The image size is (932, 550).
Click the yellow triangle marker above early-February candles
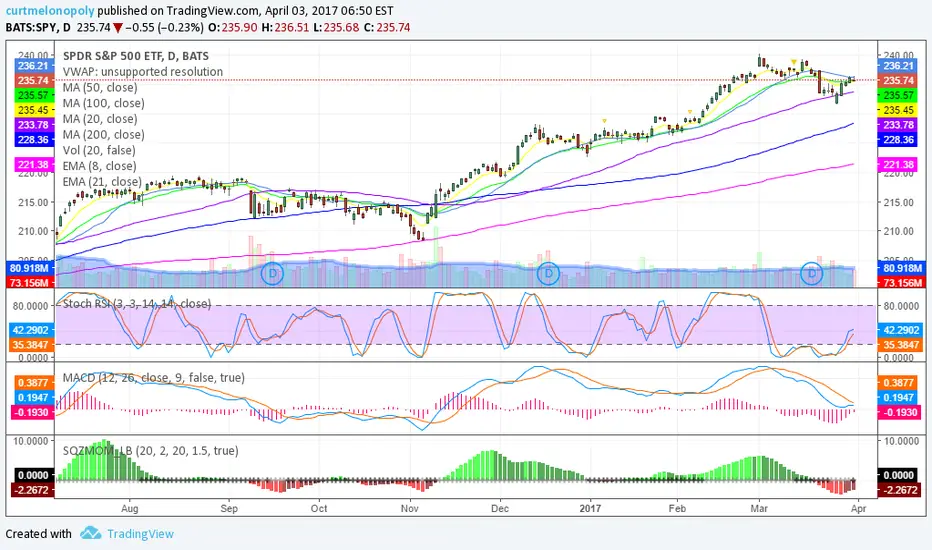689,112
